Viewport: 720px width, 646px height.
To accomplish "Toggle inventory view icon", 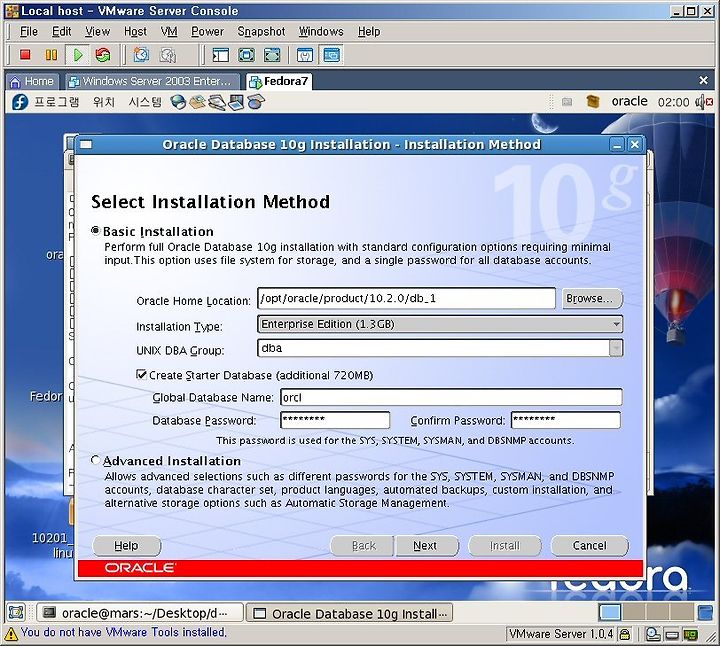I will pyautogui.click(x=220, y=55).
